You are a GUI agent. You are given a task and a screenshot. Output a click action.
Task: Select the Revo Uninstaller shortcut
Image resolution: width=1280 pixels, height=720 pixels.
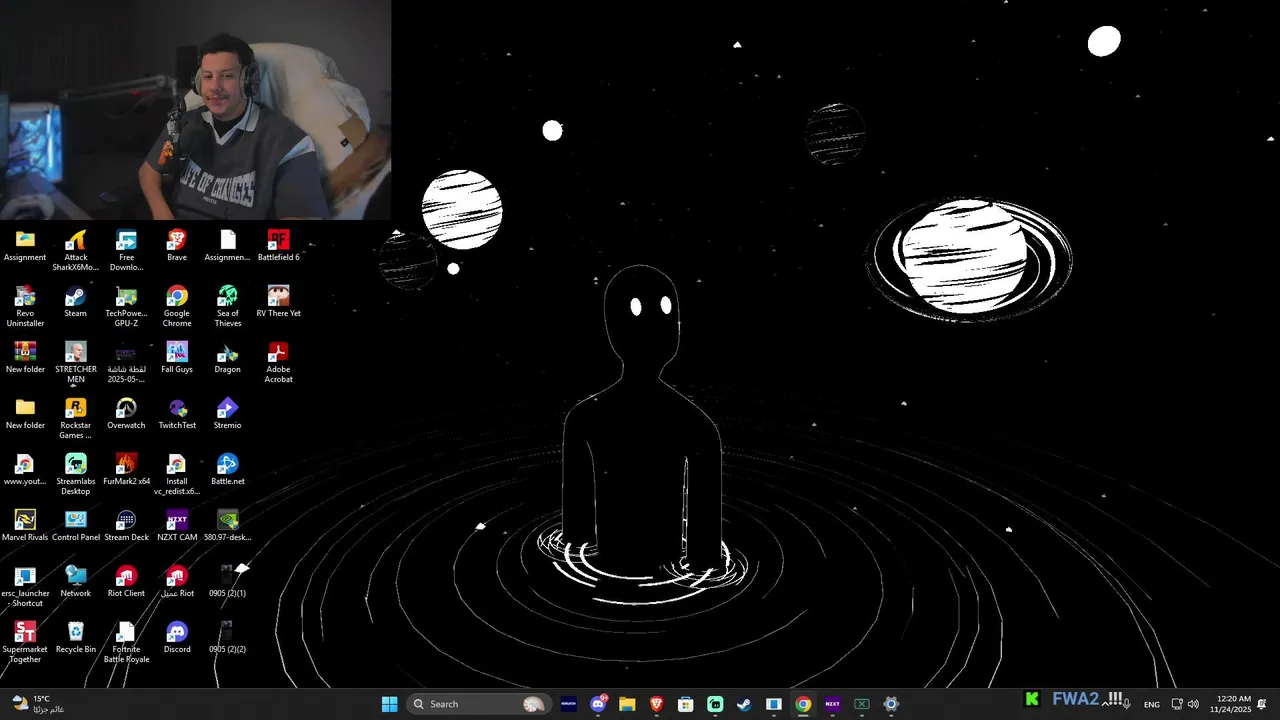[25, 307]
